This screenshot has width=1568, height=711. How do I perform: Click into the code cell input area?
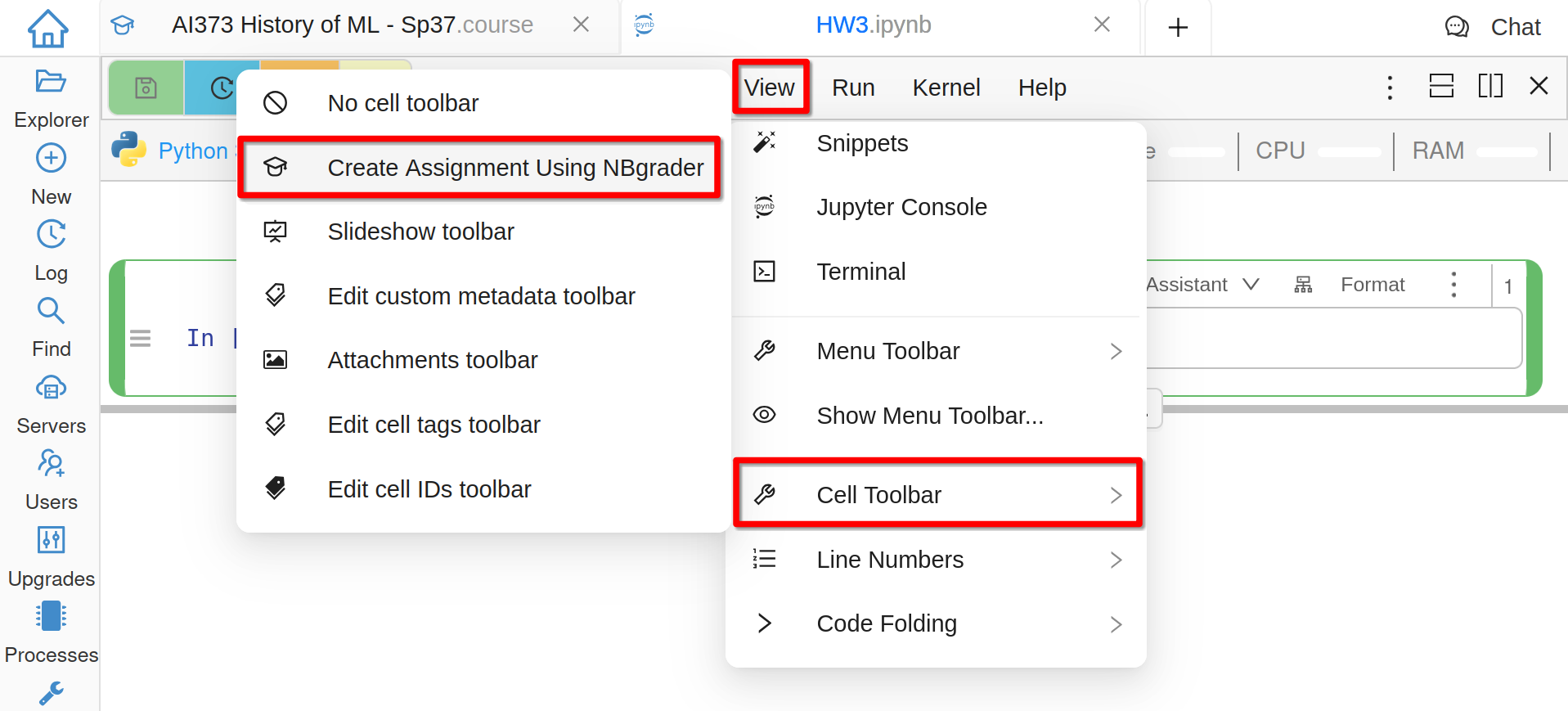(x=1333, y=338)
